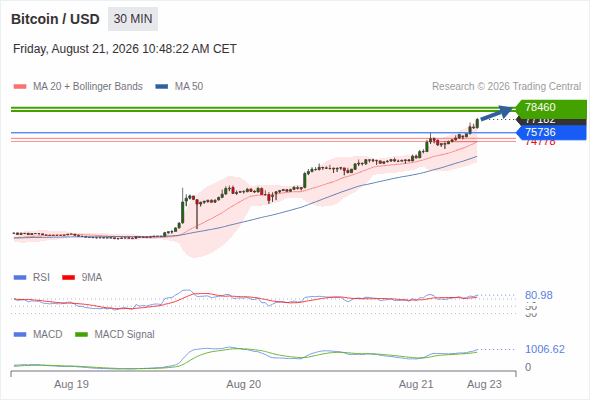Click the MA 20 + Bollinger Bands legend label
The width and height of the screenshot is (590, 400).
pos(88,87)
